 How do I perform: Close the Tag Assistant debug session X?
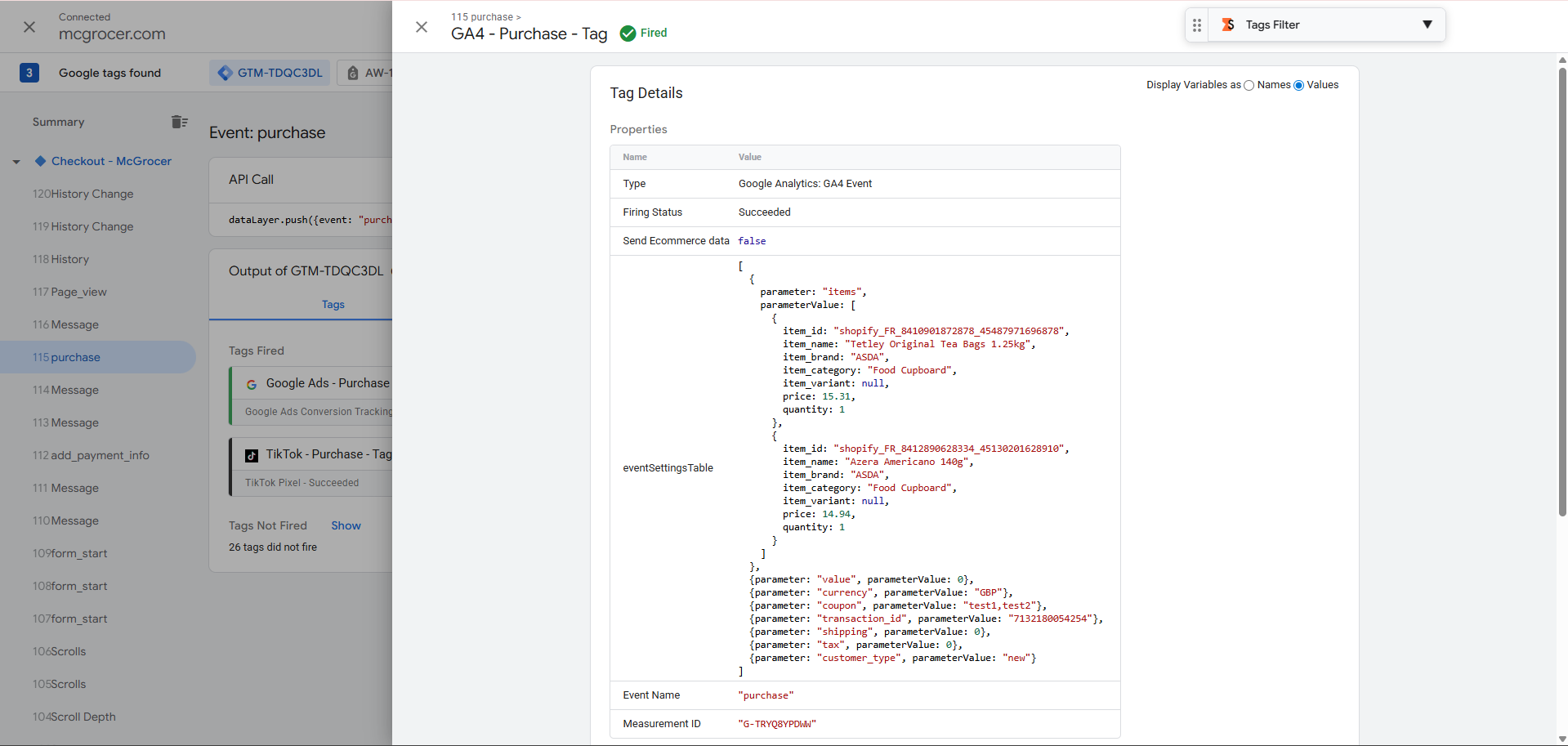tap(29, 27)
